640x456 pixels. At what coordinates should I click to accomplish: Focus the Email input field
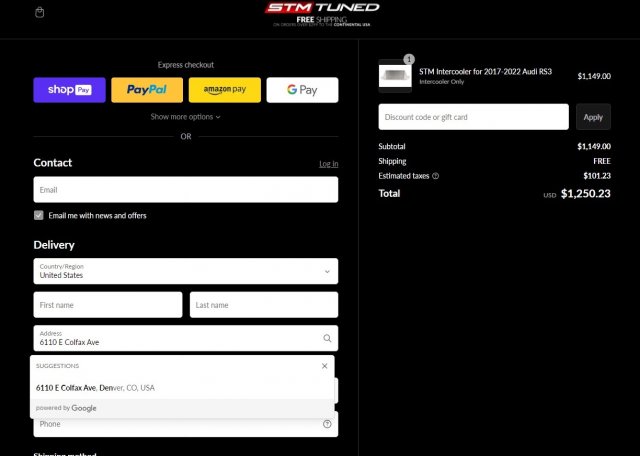[186, 189]
